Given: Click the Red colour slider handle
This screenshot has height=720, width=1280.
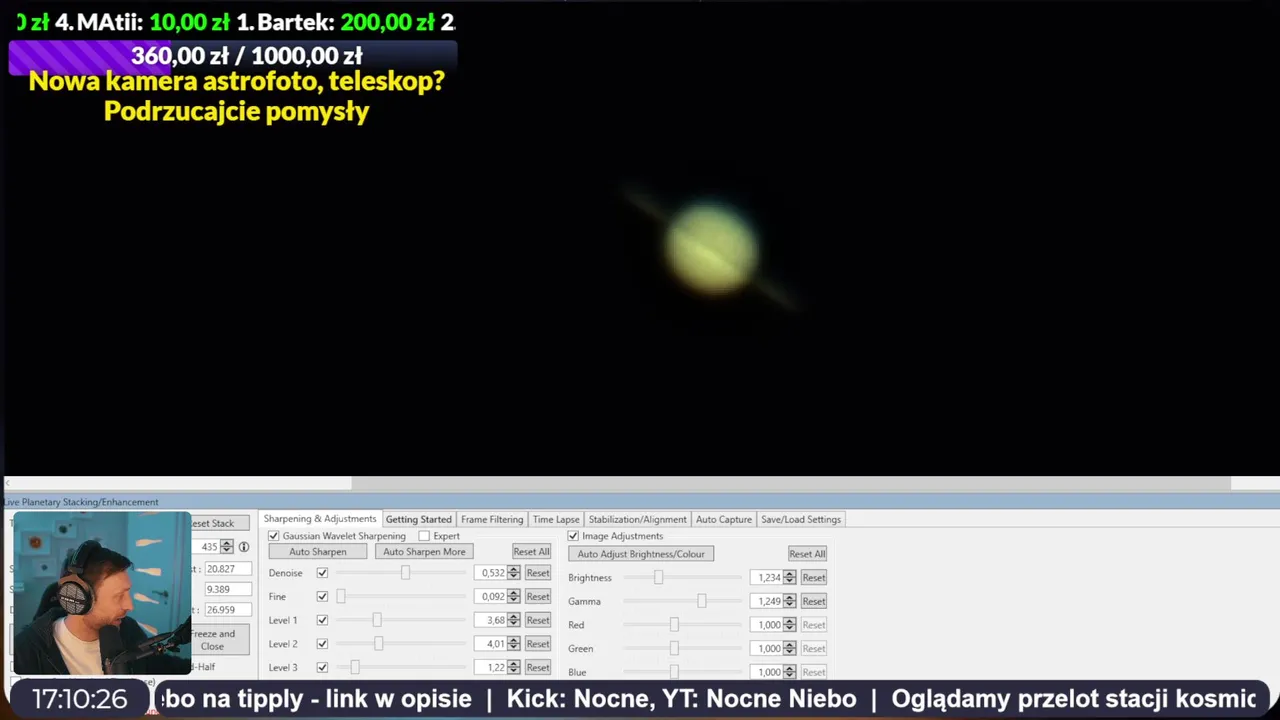Looking at the screenshot, I should tap(674, 625).
